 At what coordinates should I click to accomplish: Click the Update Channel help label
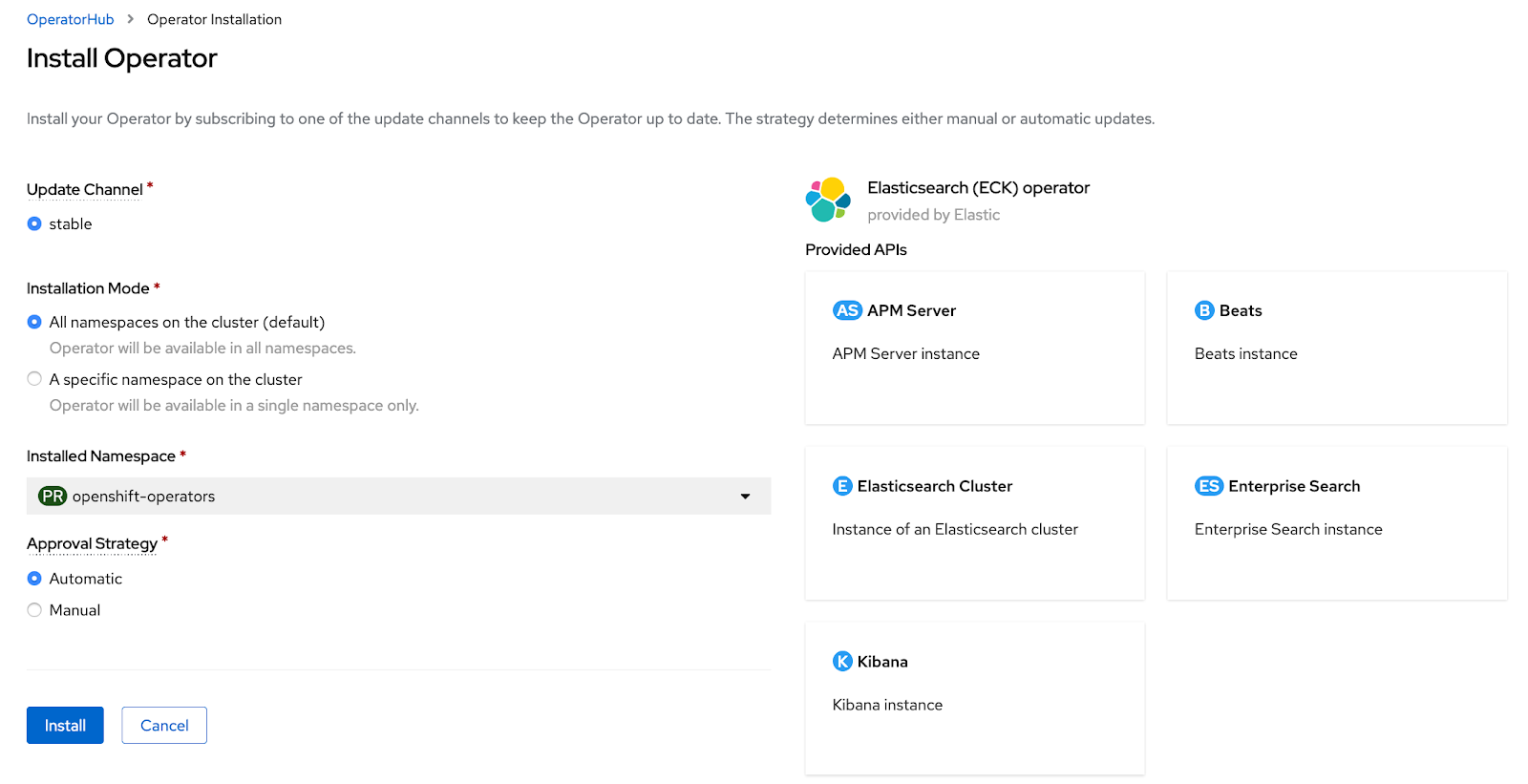point(85,190)
